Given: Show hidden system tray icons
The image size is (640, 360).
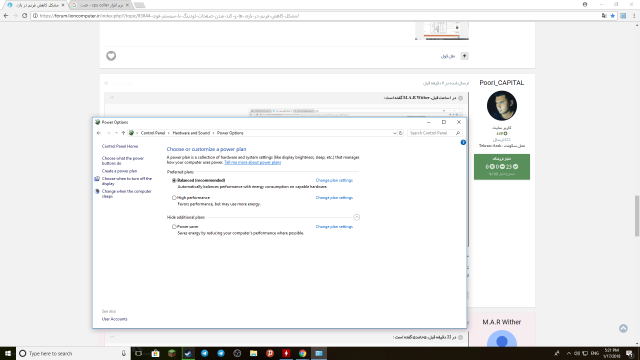Looking at the screenshot, I should [569, 353].
